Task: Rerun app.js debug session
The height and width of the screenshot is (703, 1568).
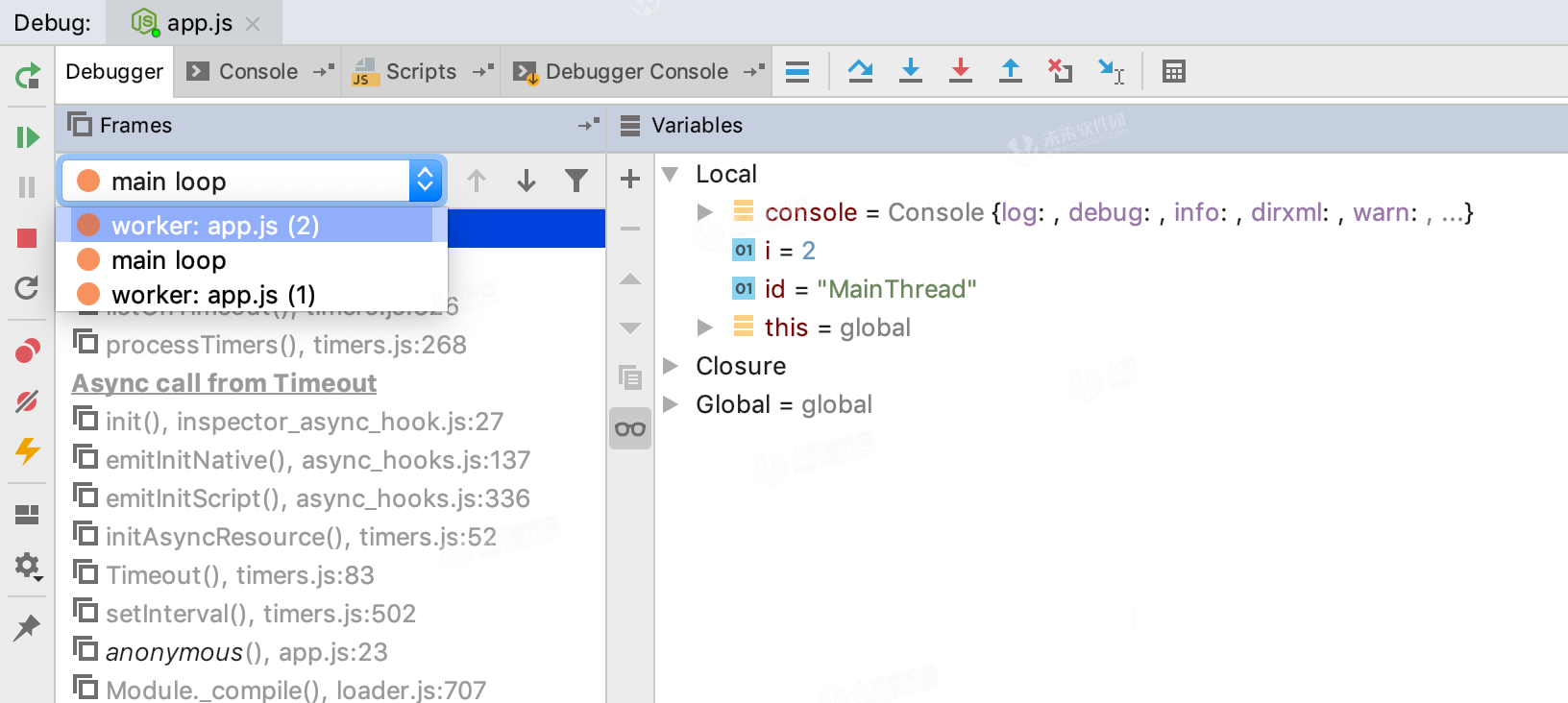Action: (x=28, y=75)
